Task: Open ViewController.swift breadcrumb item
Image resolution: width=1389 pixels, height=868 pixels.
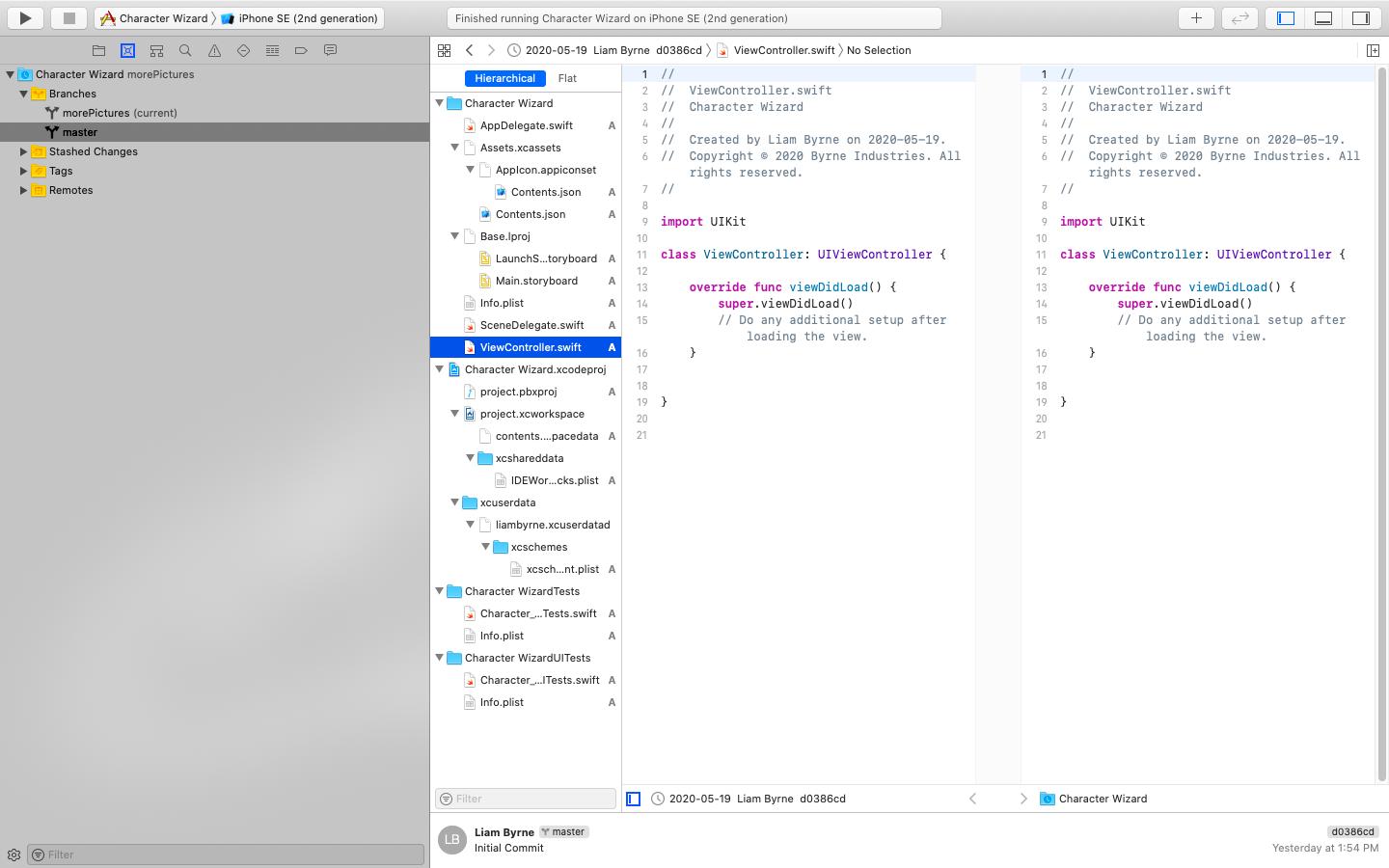Action: tap(776, 50)
